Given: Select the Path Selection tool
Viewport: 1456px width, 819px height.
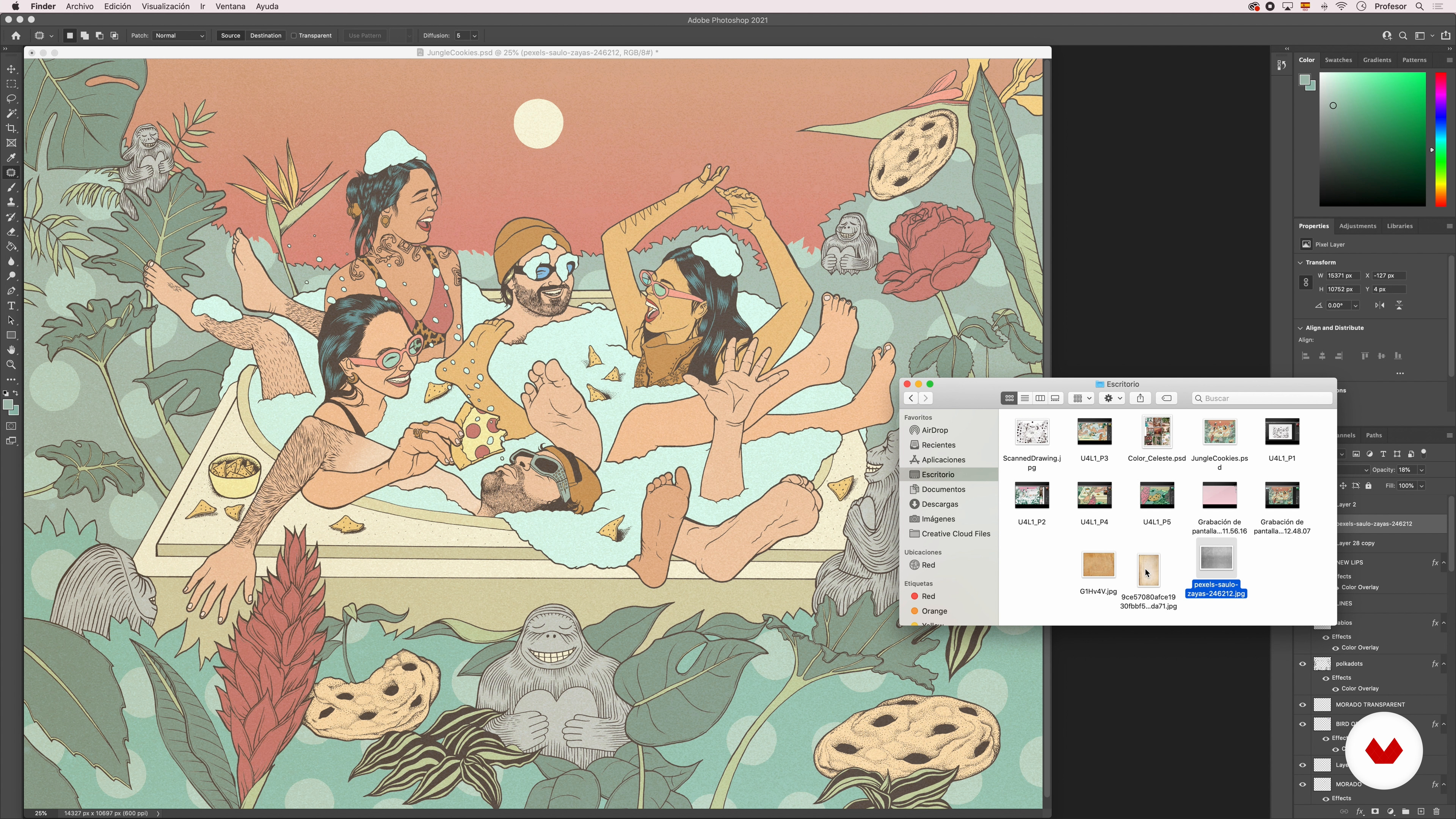Looking at the screenshot, I should pyautogui.click(x=11, y=320).
